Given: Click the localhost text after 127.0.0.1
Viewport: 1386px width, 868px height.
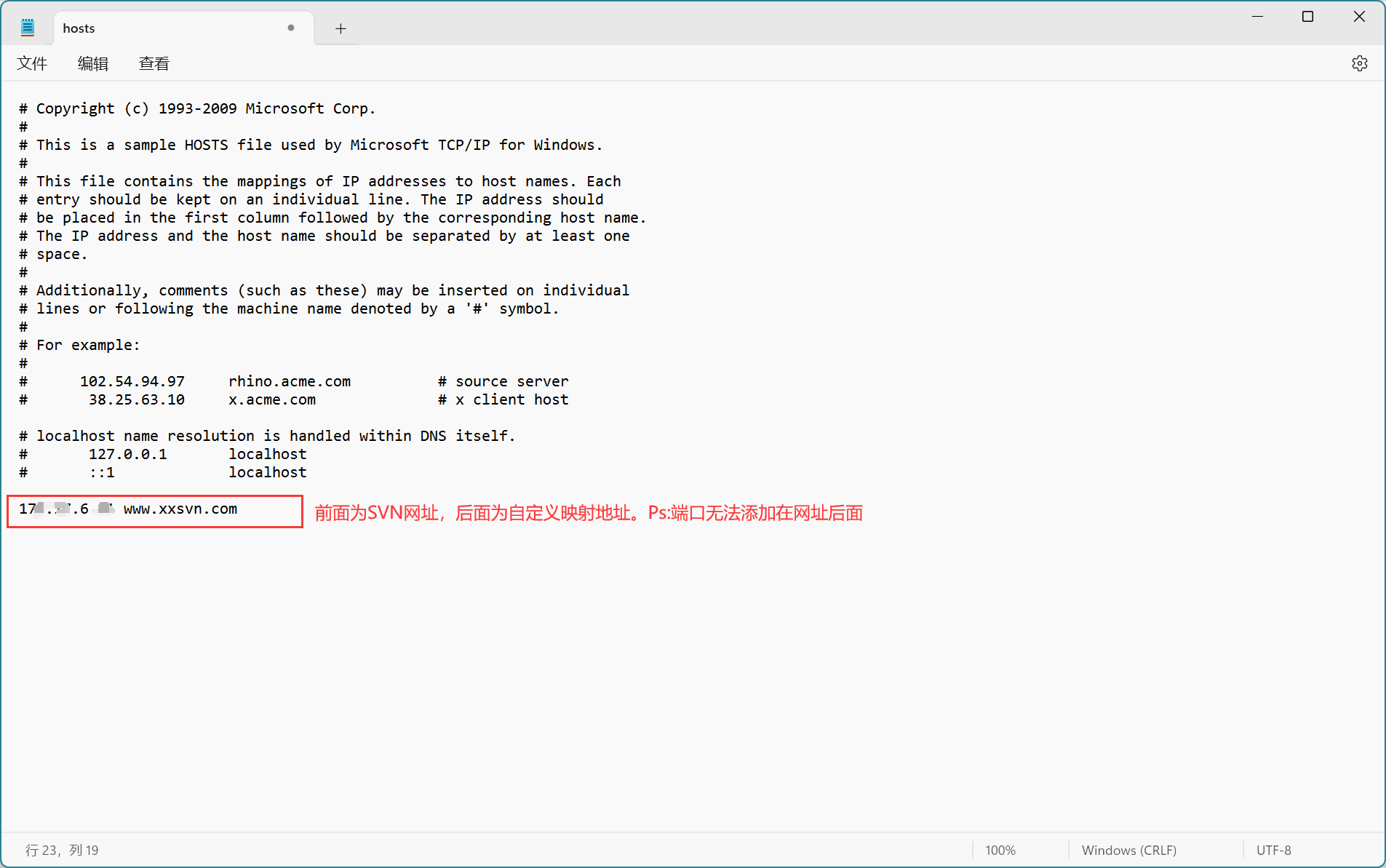Looking at the screenshot, I should click(268, 454).
